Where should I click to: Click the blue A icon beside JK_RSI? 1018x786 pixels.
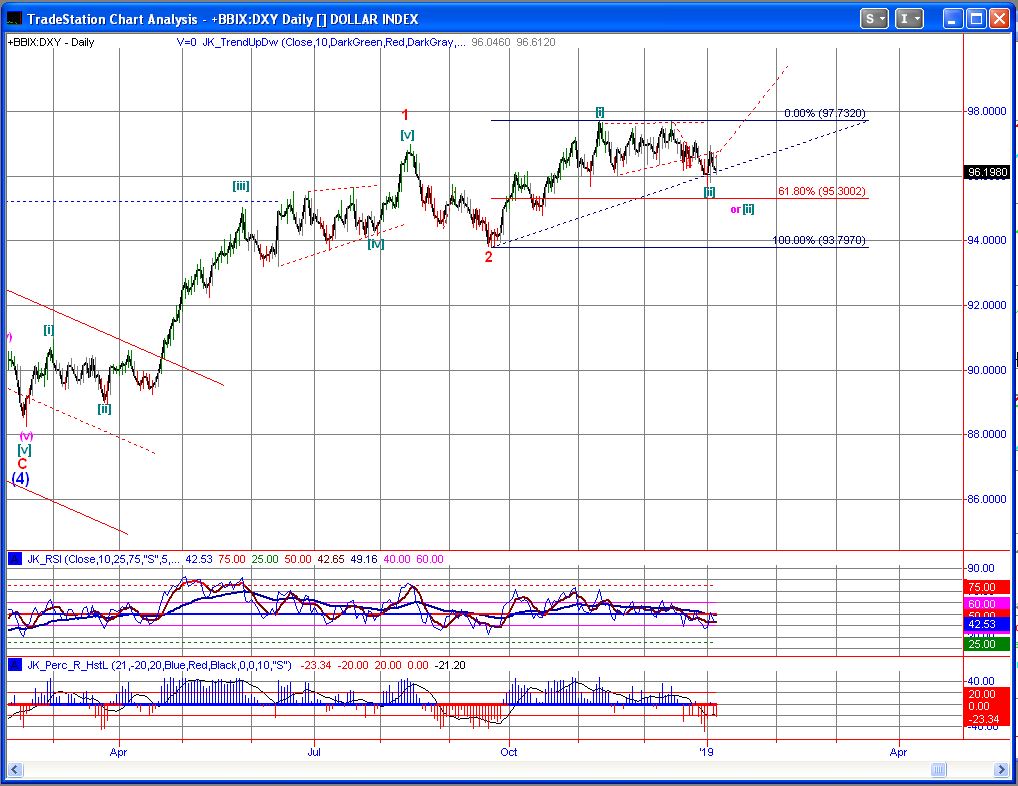click(x=14, y=559)
